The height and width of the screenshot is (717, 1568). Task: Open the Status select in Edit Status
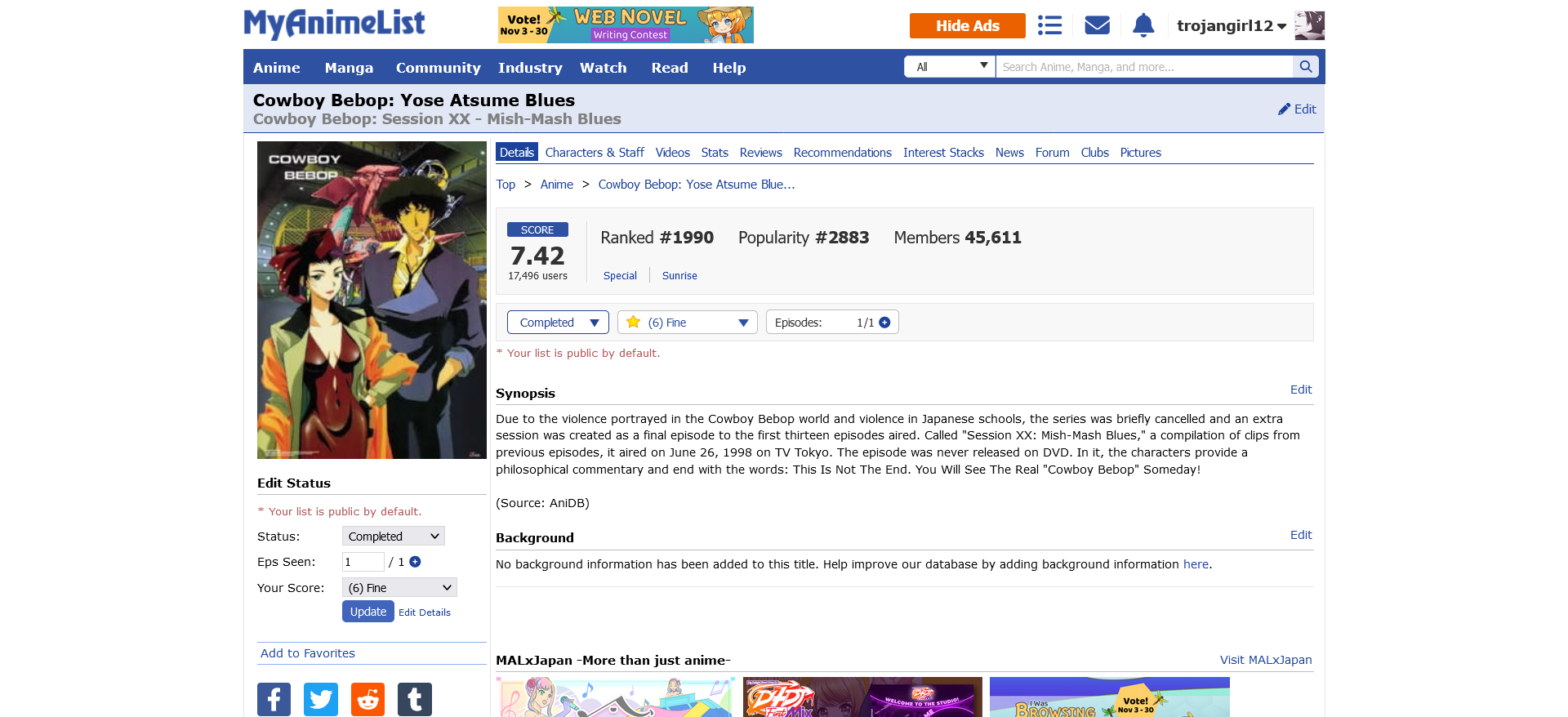[x=394, y=537]
